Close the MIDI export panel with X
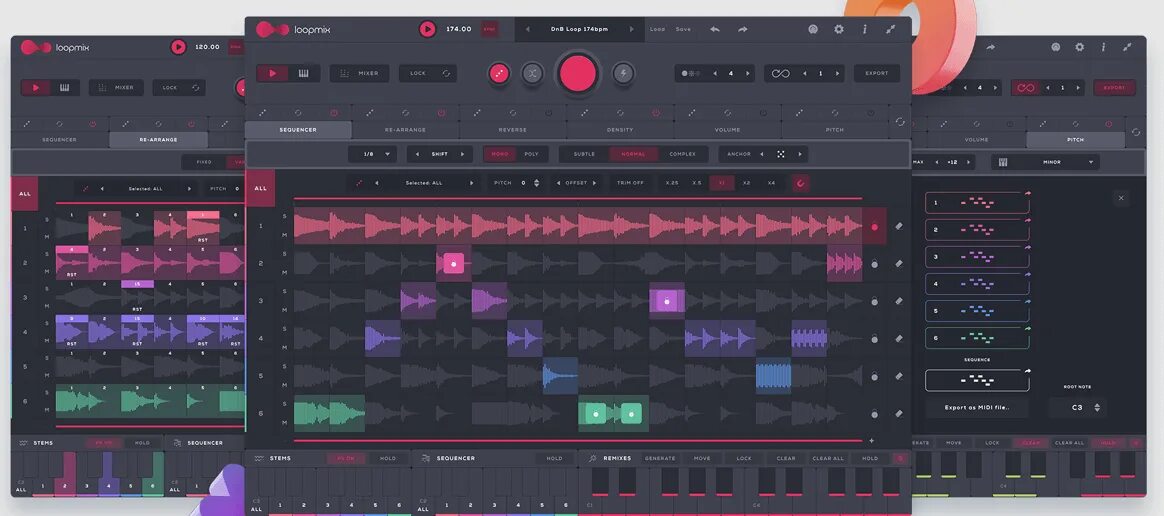This screenshot has width=1164, height=516. pyautogui.click(x=1121, y=198)
